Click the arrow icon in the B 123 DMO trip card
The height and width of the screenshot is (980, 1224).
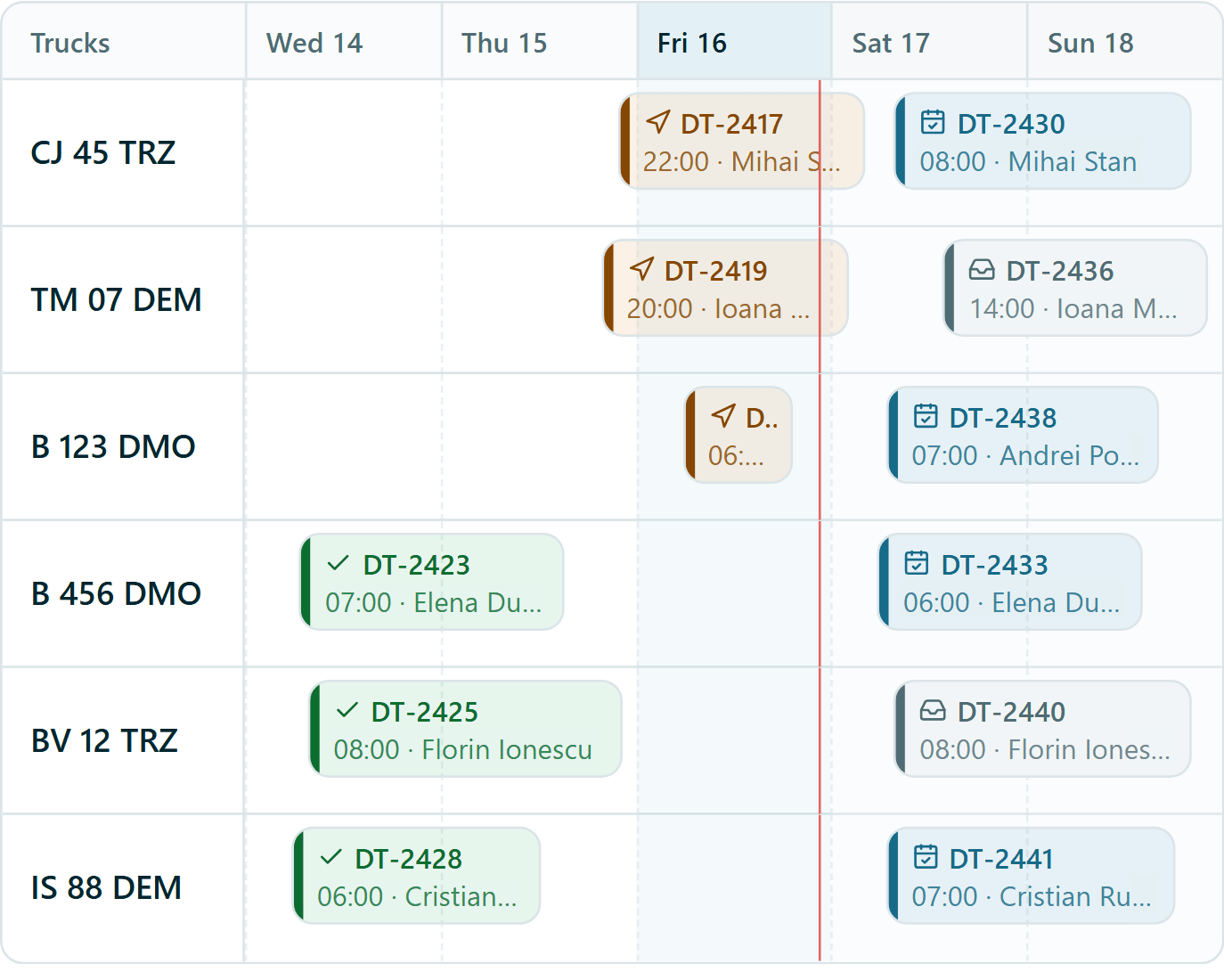click(723, 416)
